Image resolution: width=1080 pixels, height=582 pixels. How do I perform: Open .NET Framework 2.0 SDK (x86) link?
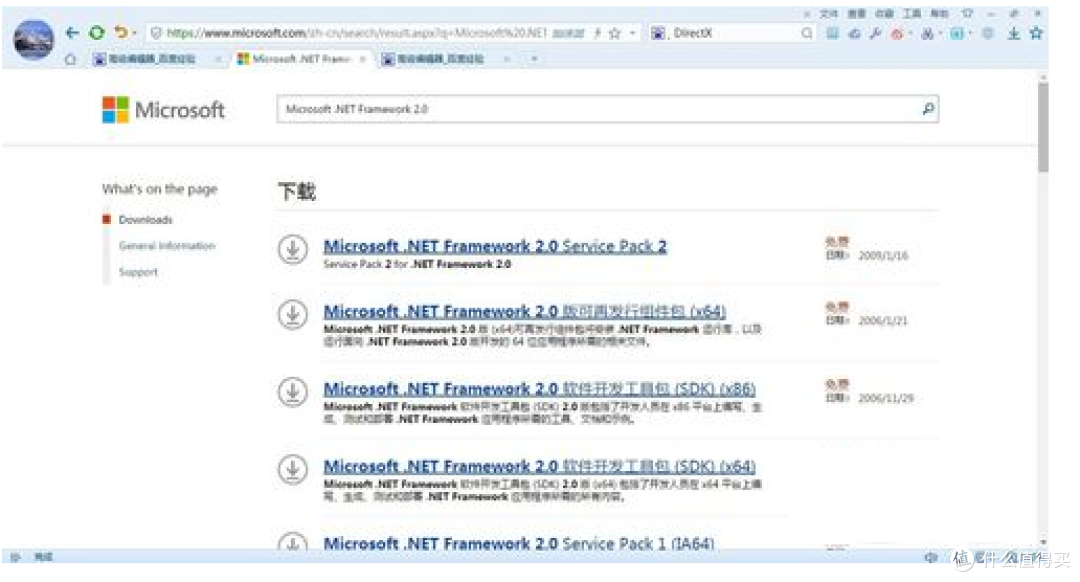pos(539,388)
